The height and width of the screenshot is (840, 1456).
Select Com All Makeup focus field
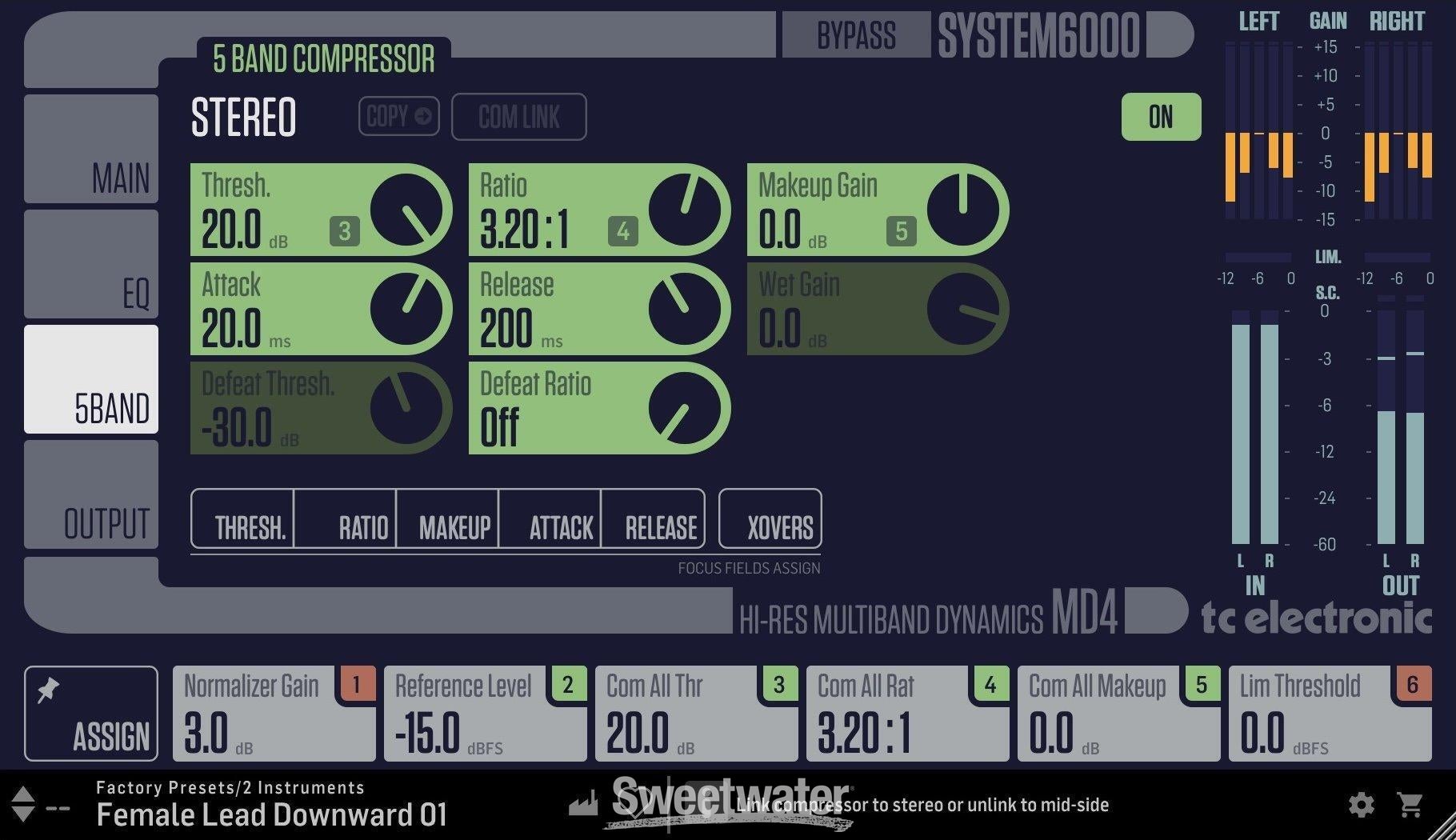pos(1118,714)
